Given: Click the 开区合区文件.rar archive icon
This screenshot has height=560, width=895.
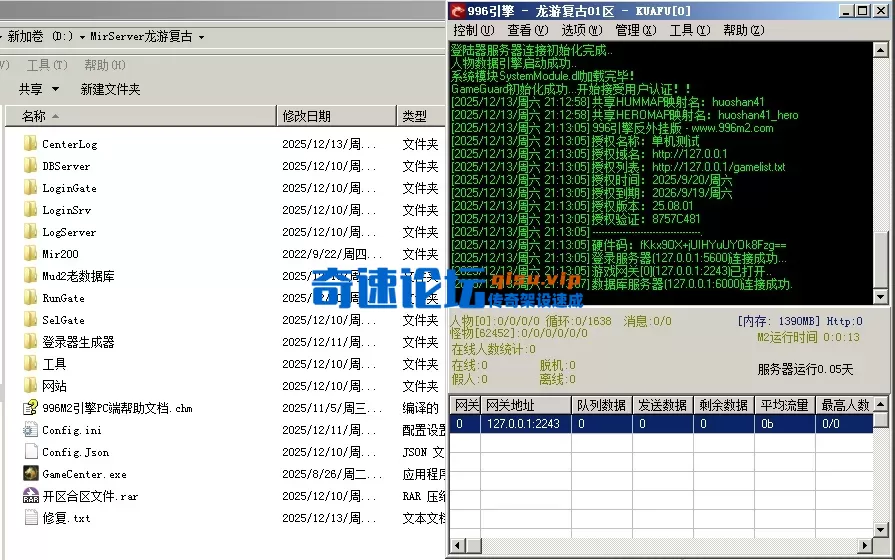Looking at the screenshot, I should pos(30,495).
